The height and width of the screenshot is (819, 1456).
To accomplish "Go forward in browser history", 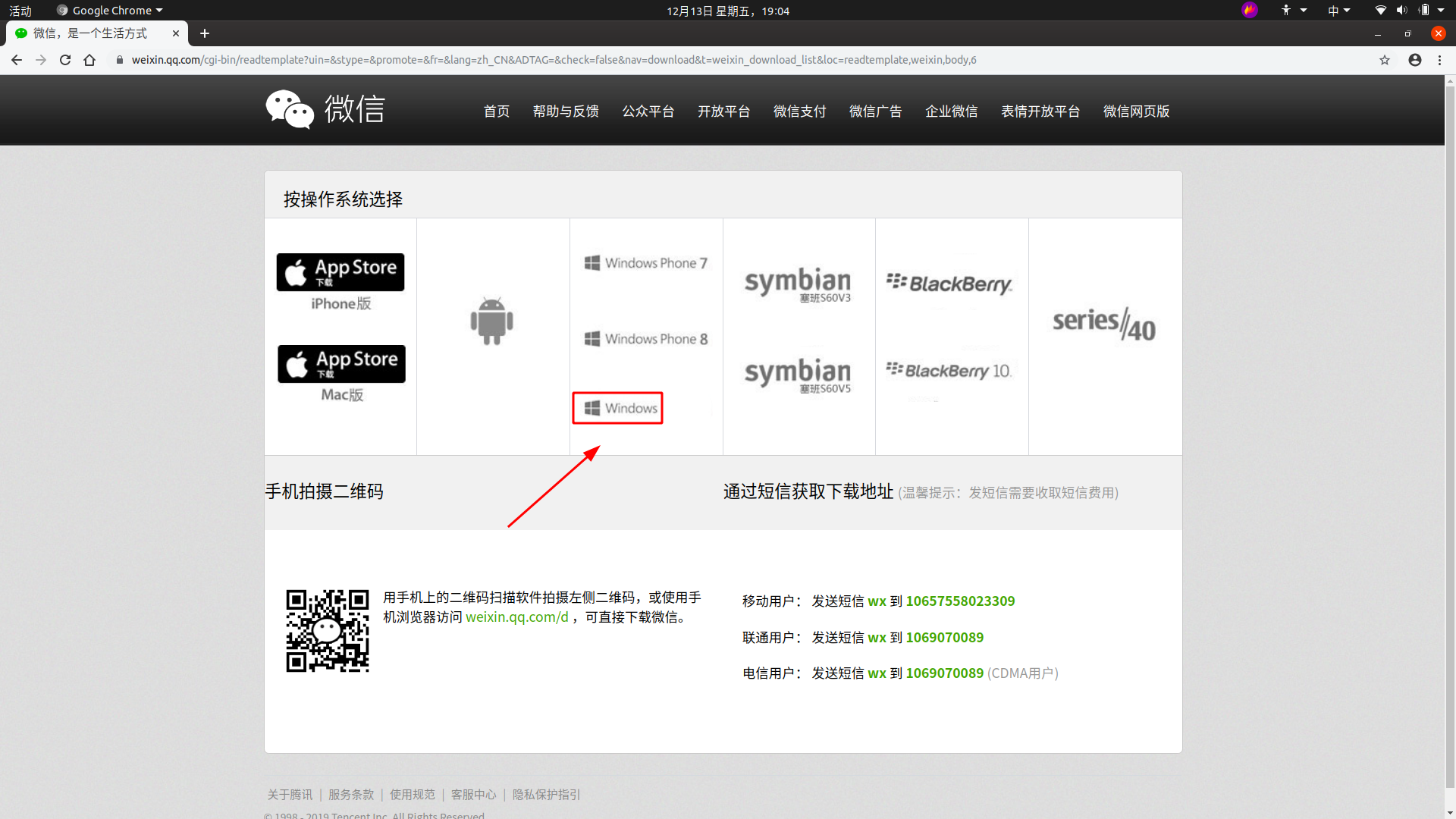I will tap(41, 60).
